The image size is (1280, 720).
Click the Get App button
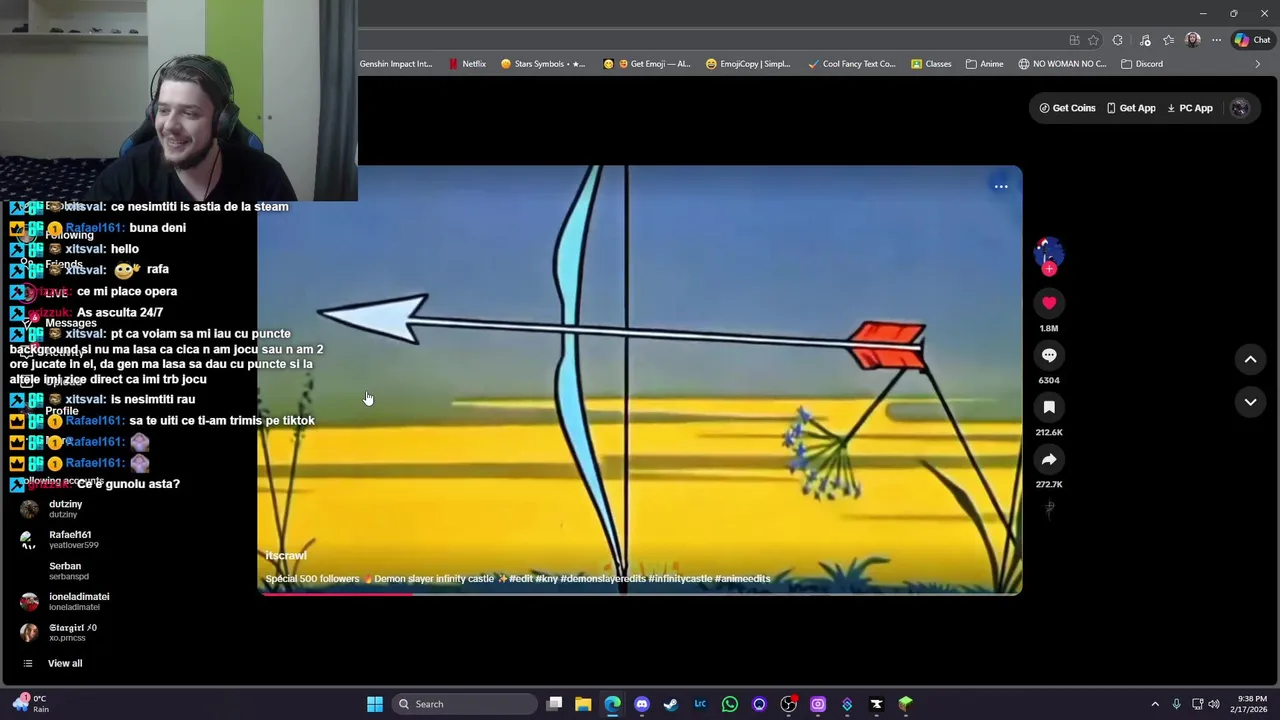1131,108
